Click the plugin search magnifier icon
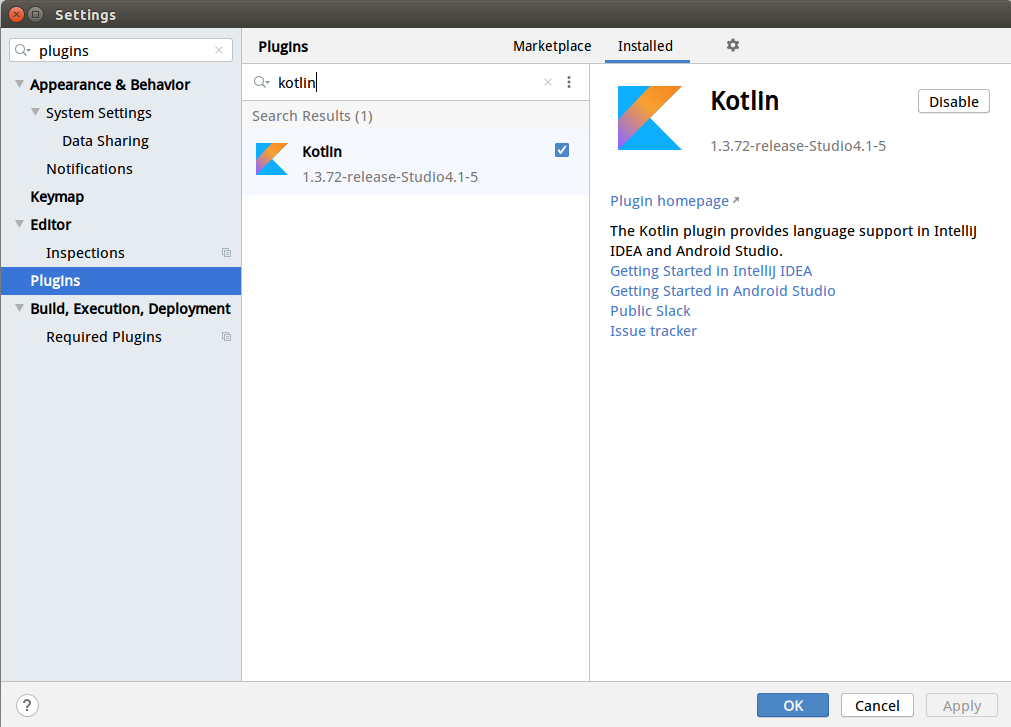Viewport: 1011px width, 727px height. pyautogui.click(x=261, y=82)
